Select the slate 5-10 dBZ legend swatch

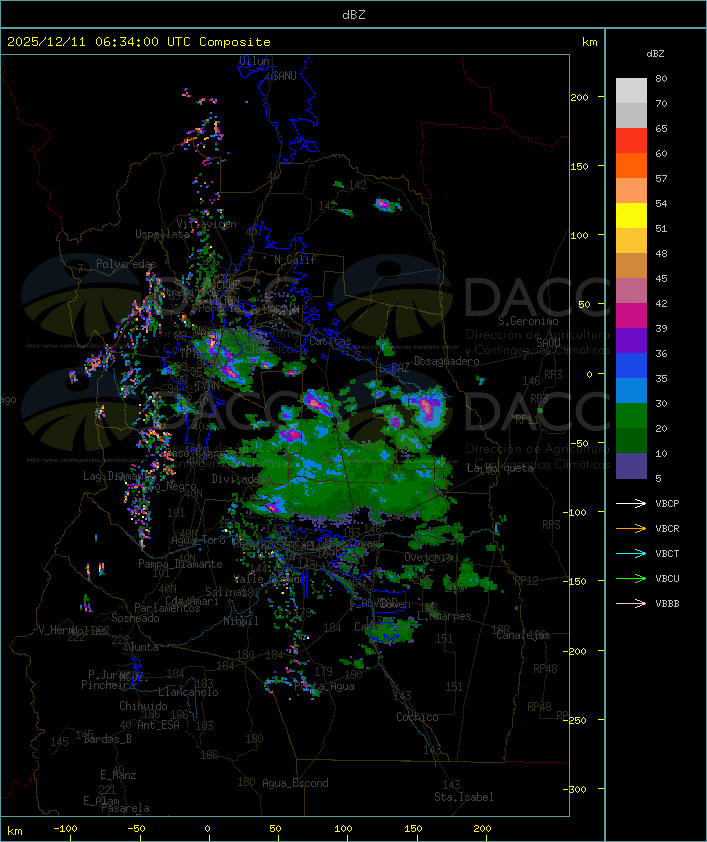(631, 466)
